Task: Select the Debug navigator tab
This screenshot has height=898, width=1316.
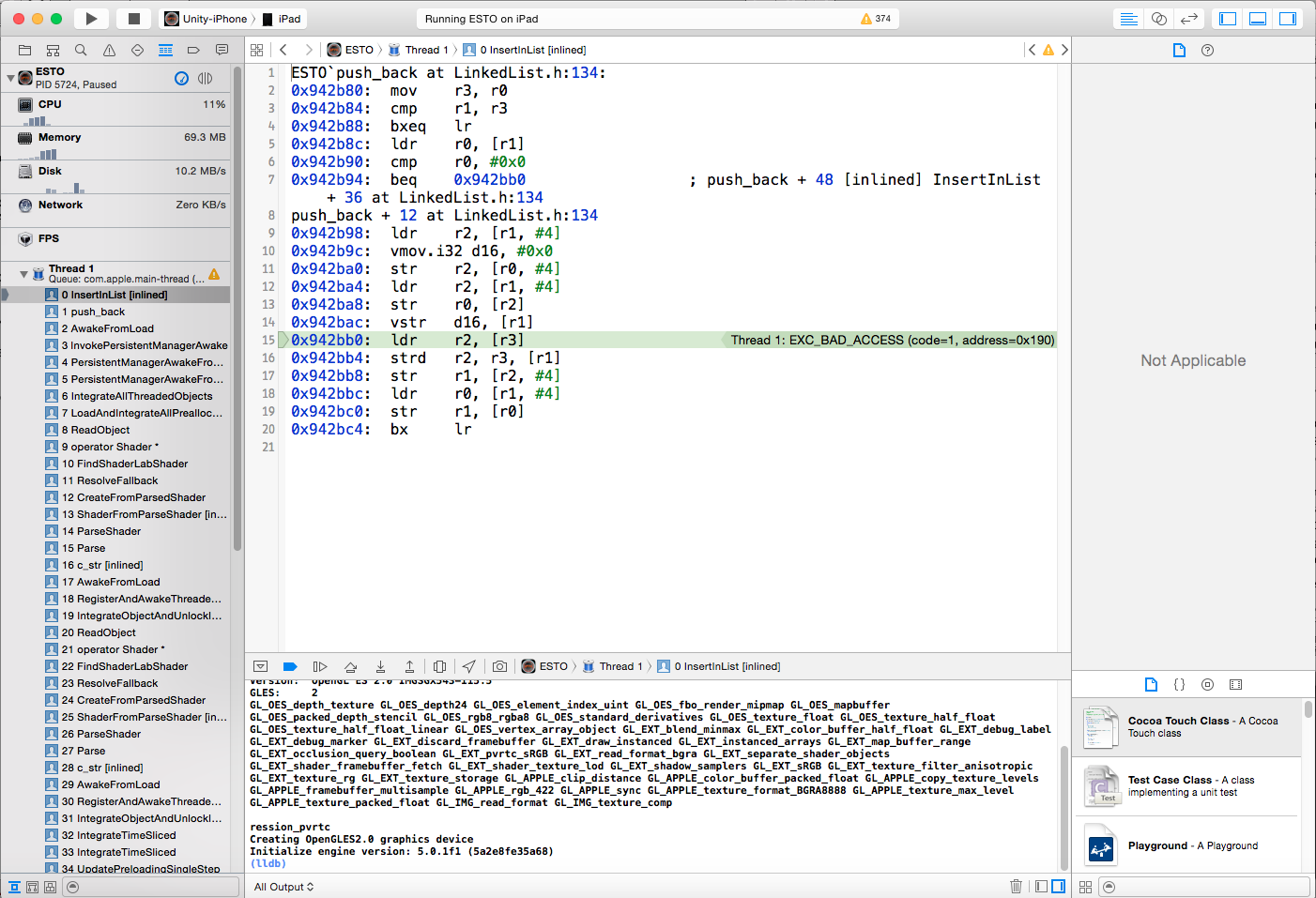Action: (165, 50)
